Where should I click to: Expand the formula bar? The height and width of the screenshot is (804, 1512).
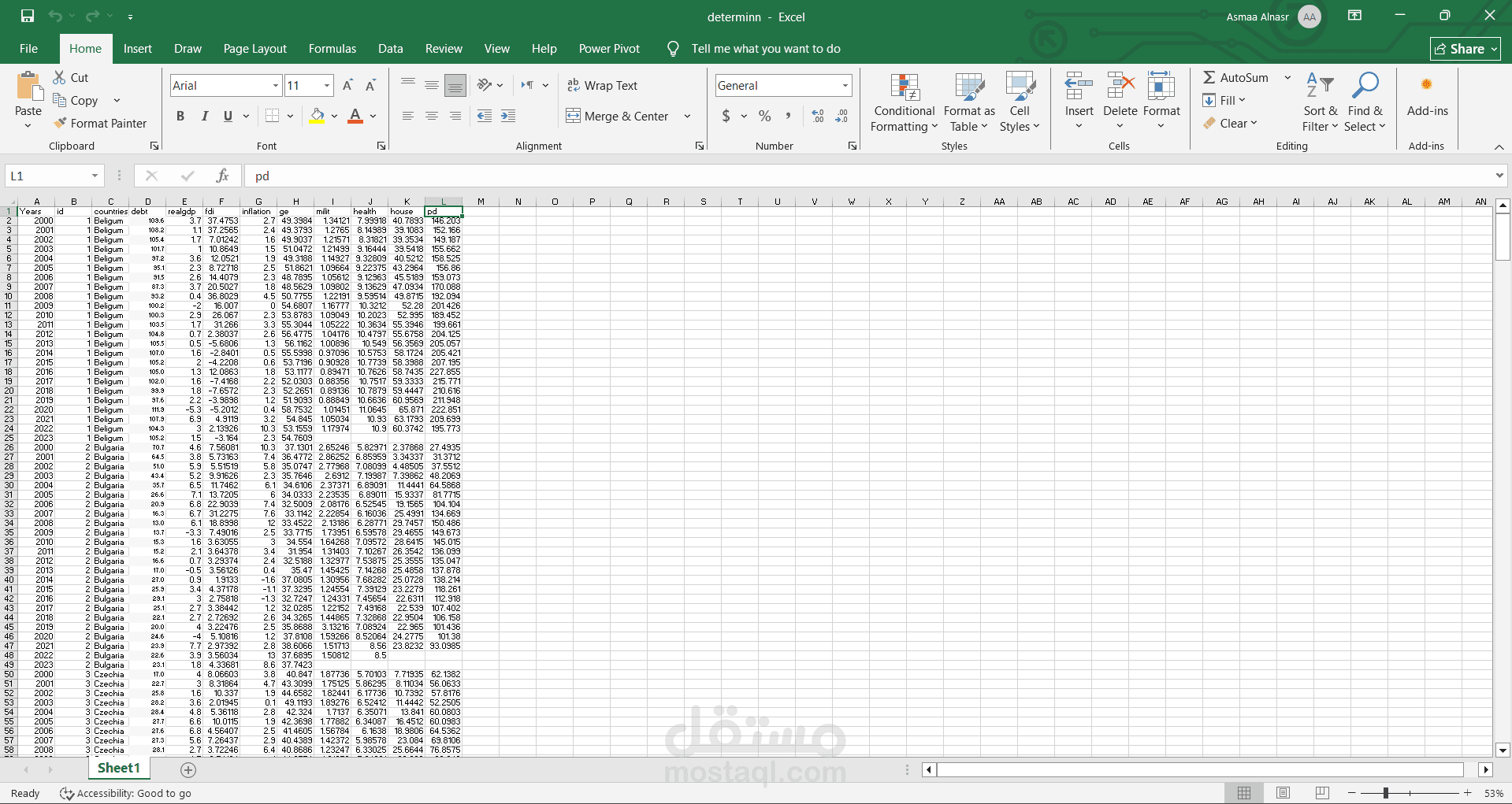[1499, 176]
